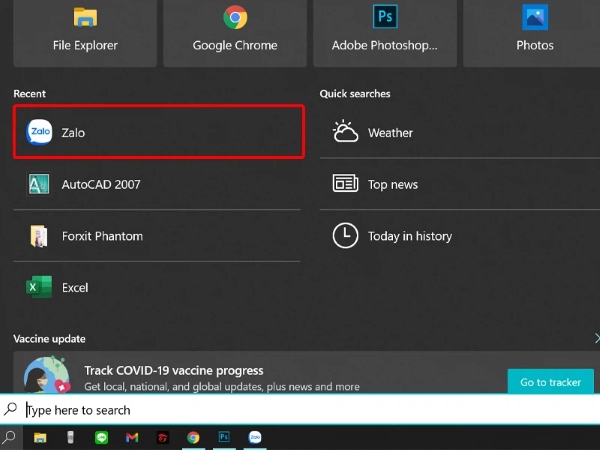This screenshot has width=600, height=450.
Task: Open the Adobe Photoshop app tile
Action: (385, 30)
